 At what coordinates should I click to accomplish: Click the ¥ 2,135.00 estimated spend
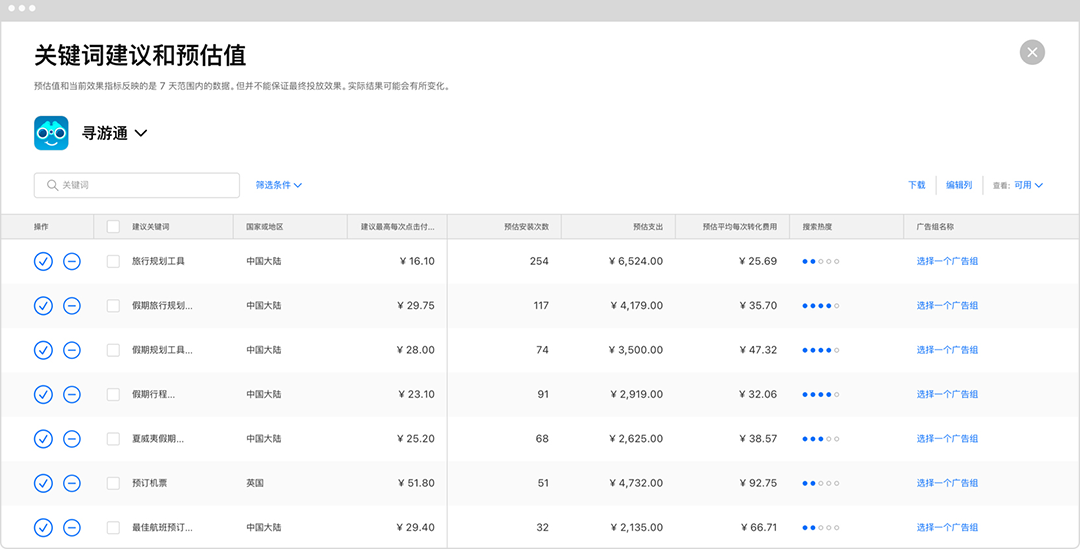coord(636,528)
